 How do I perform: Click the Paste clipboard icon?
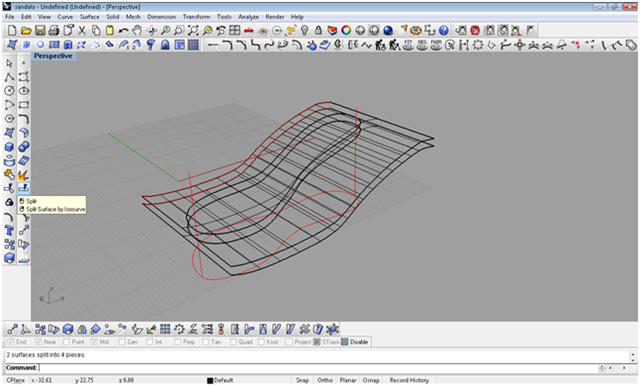pos(109,30)
